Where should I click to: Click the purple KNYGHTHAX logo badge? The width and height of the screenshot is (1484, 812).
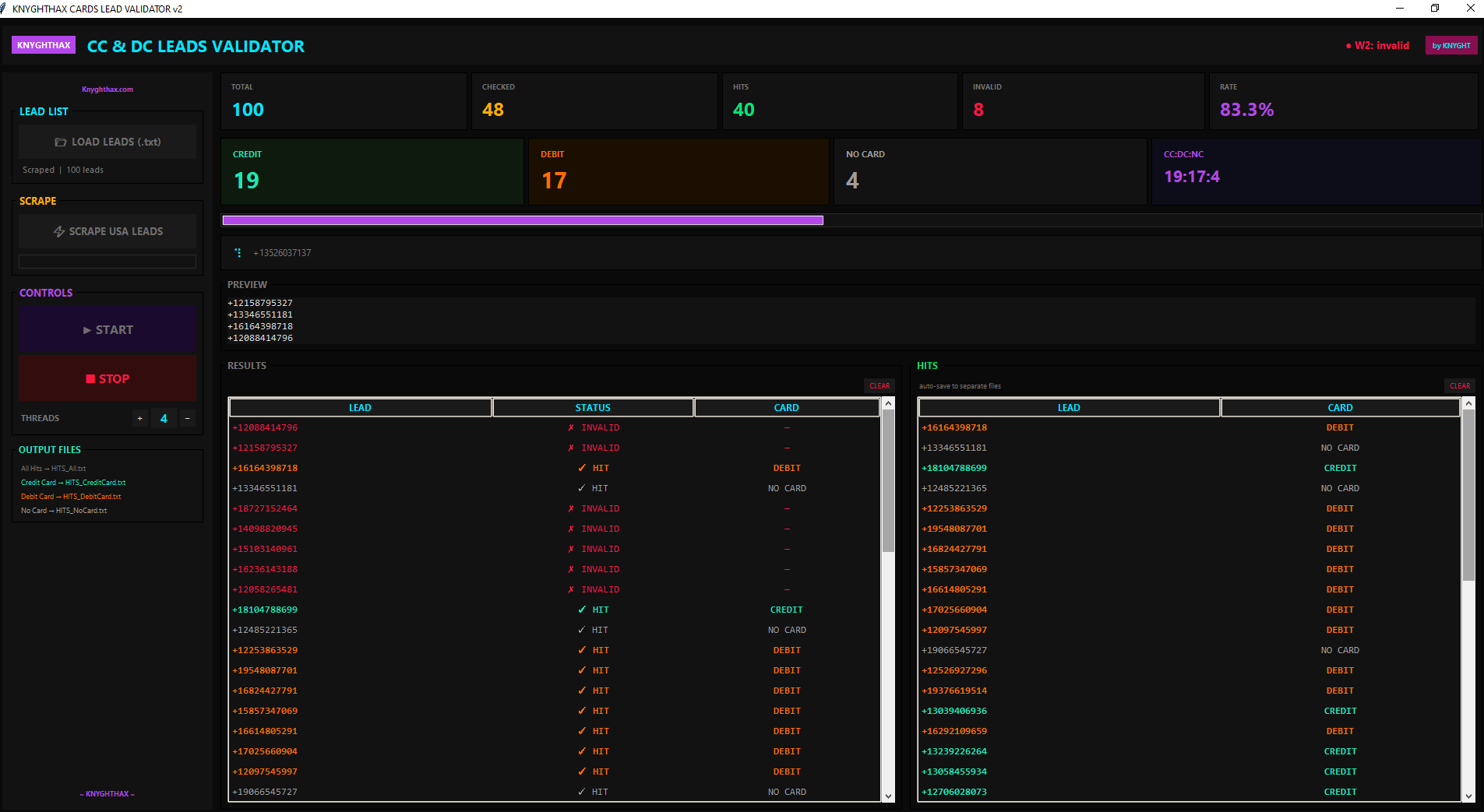[x=44, y=45]
